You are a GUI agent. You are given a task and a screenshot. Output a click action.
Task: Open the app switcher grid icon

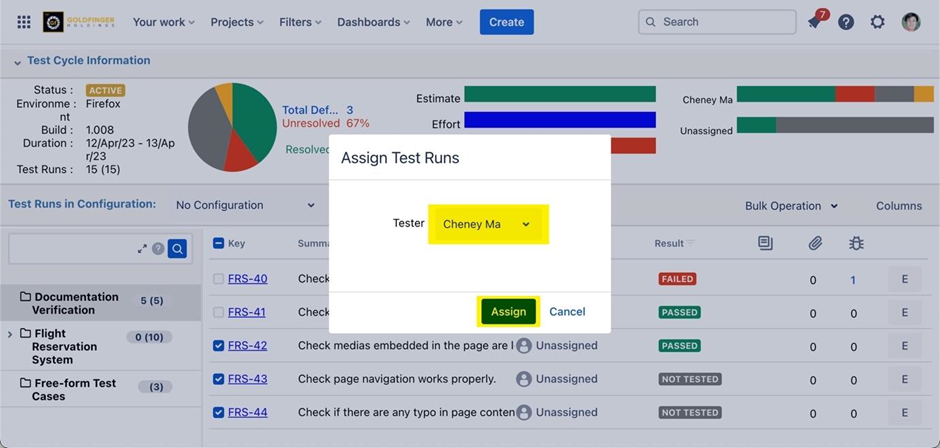tap(24, 22)
